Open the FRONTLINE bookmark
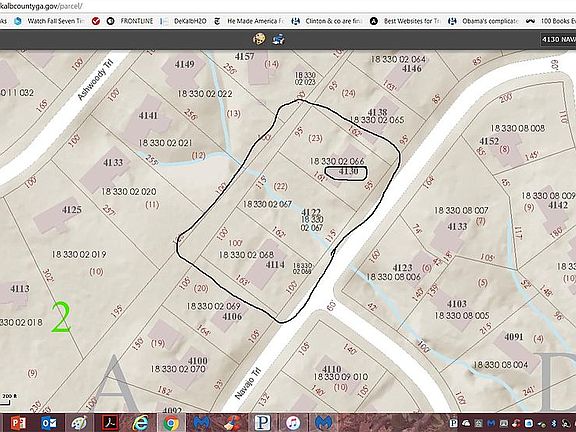This screenshot has height=432, width=576. [x=130, y=21]
